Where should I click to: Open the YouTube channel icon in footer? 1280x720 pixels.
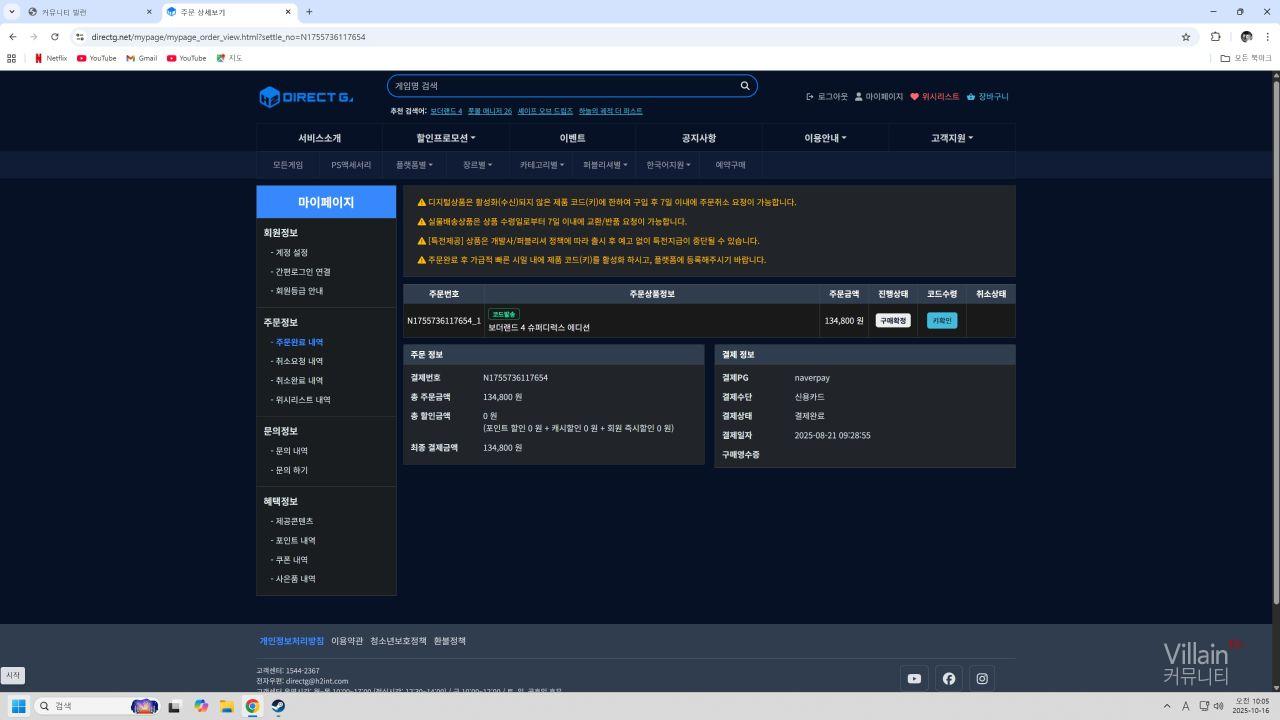click(914, 678)
